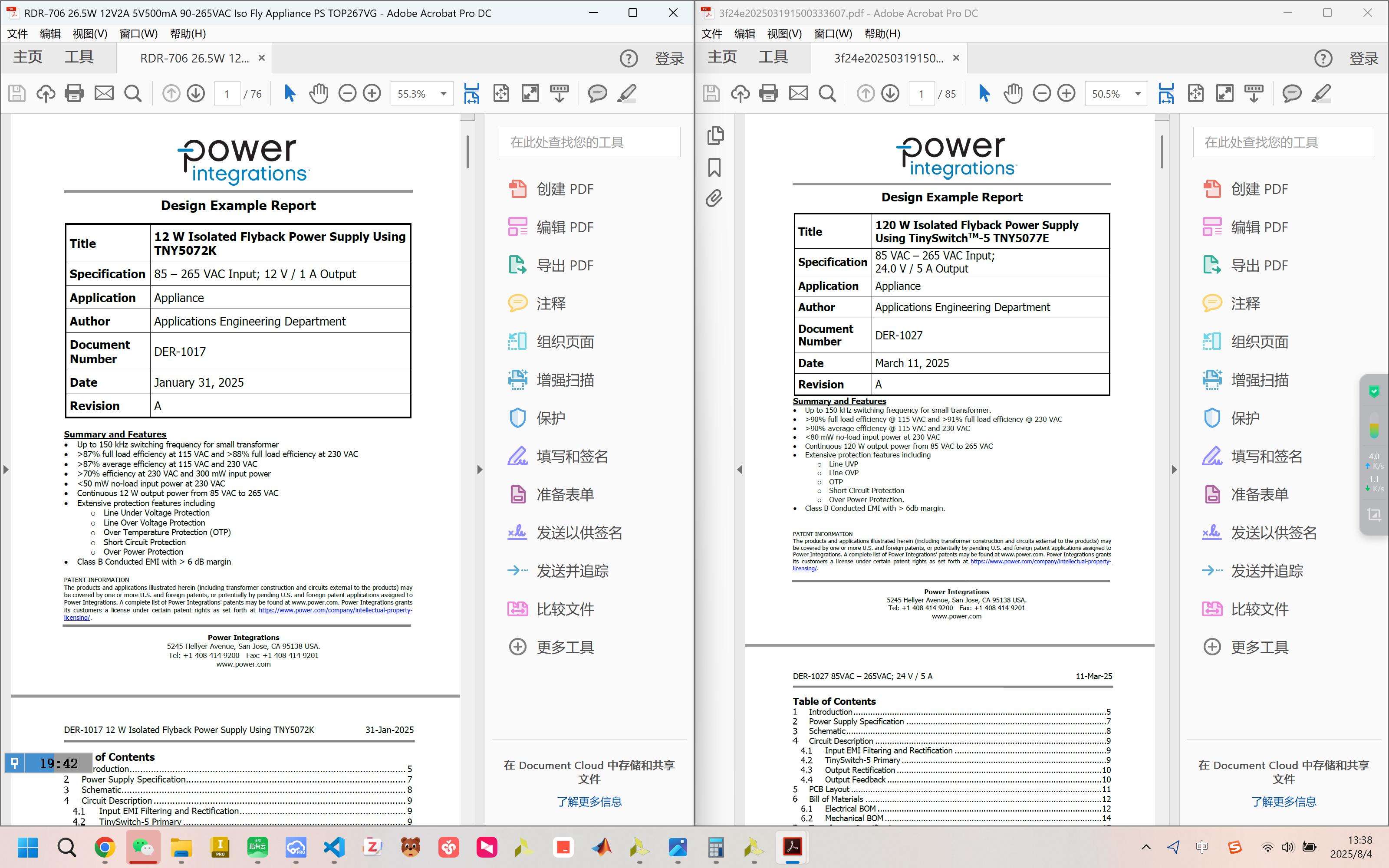This screenshot has width=1389, height=868.
Task: Open 文件 menu in left window
Action: [17, 33]
